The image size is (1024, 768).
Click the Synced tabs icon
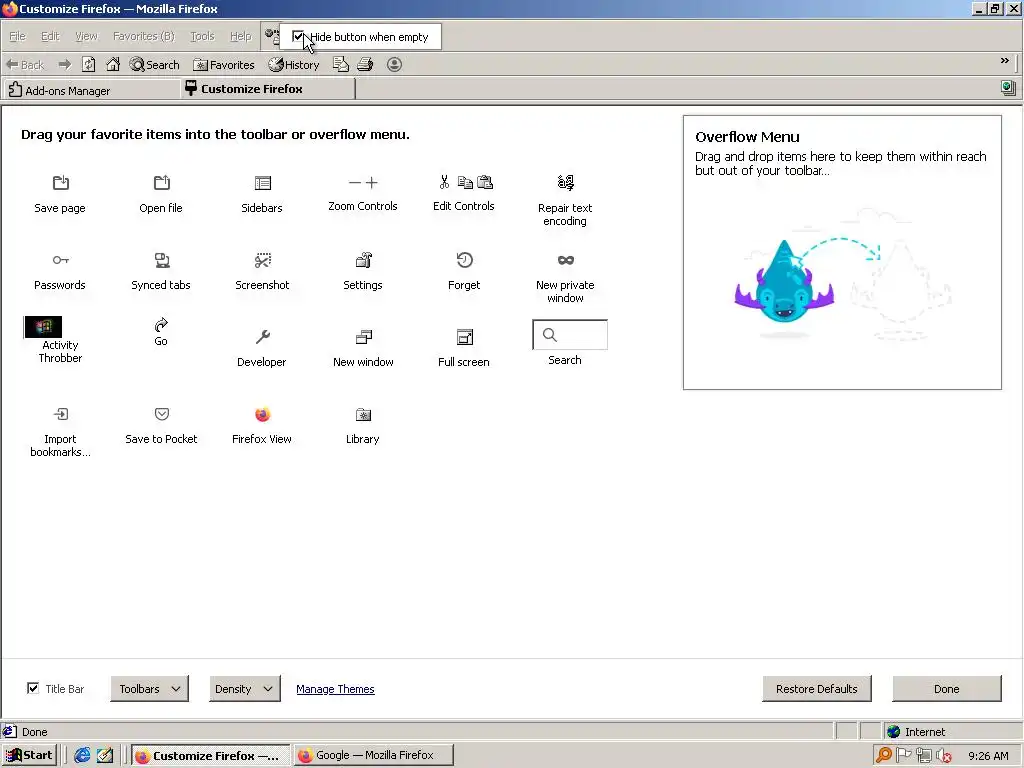click(161, 260)
